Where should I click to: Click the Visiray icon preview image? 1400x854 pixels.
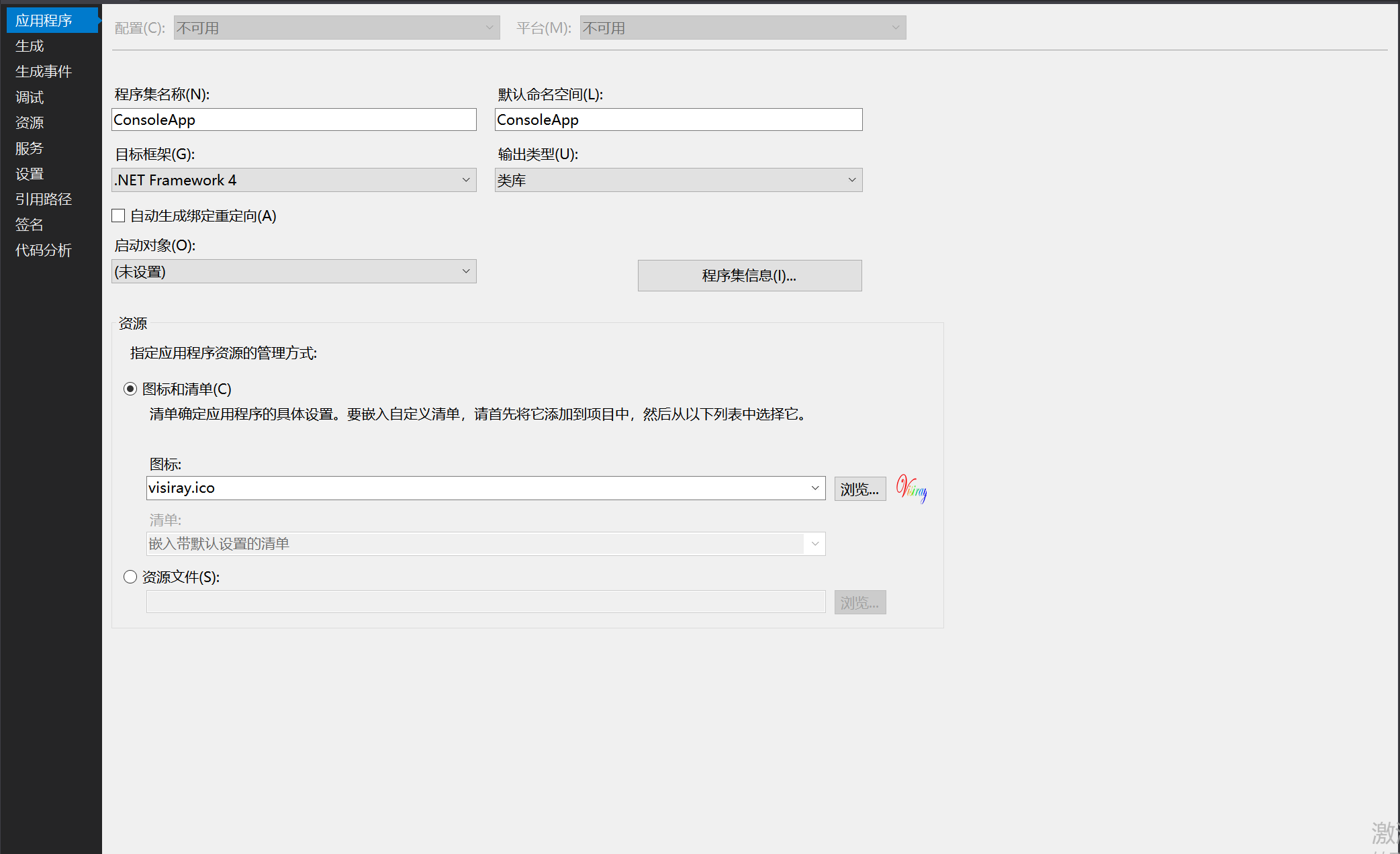[x=911, y=488]
